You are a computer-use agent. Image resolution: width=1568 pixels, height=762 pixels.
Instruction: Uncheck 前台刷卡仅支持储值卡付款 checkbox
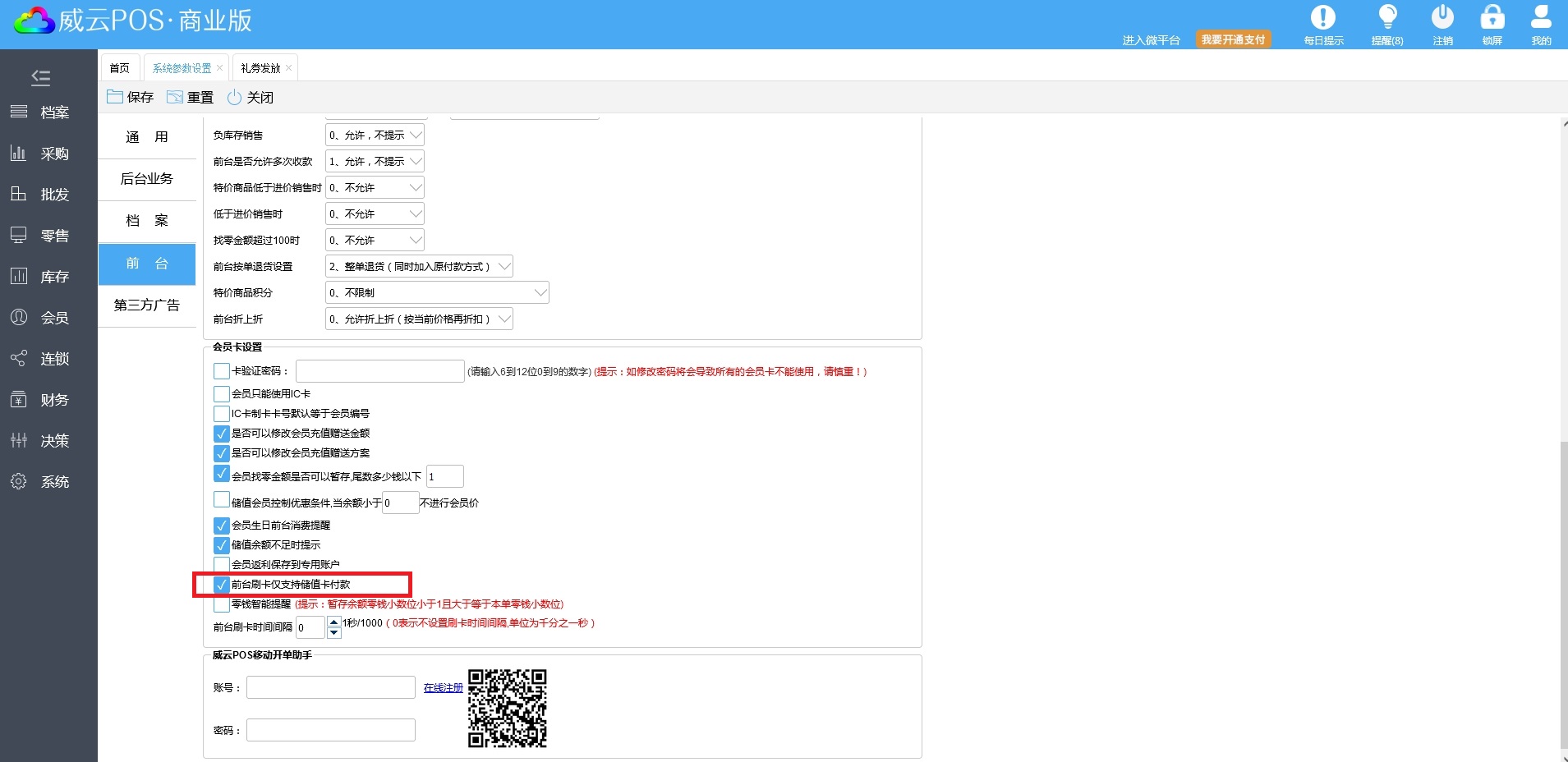(221, 585)
